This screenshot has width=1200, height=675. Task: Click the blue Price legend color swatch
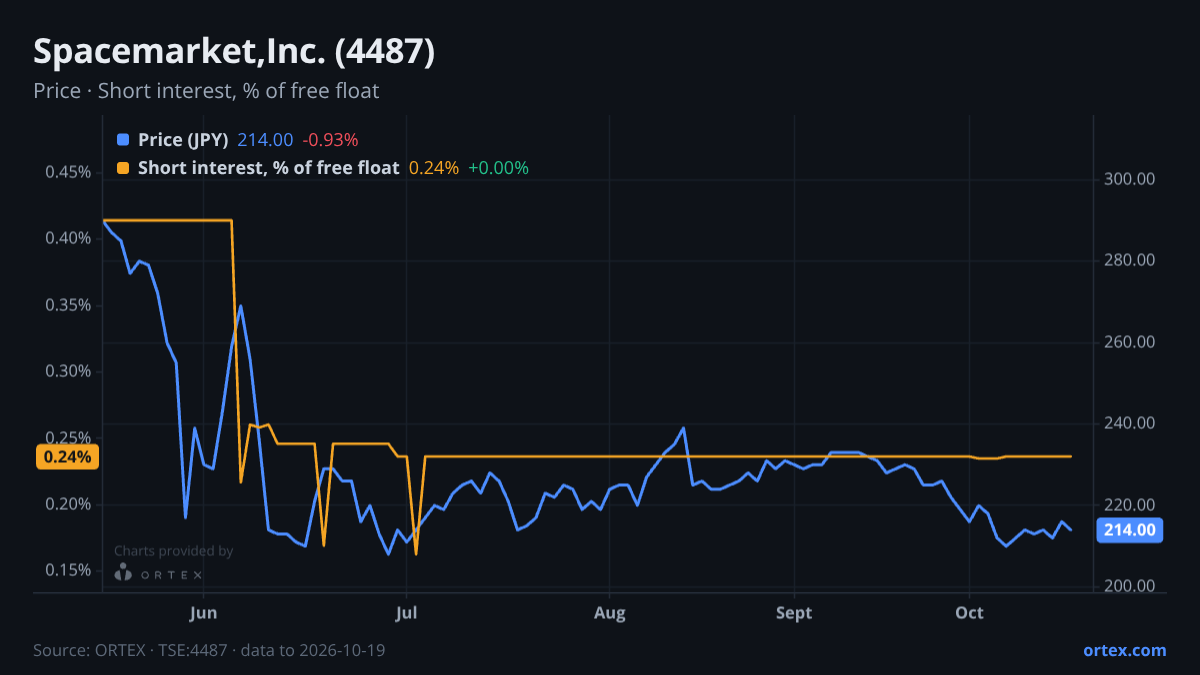(123, 140)
